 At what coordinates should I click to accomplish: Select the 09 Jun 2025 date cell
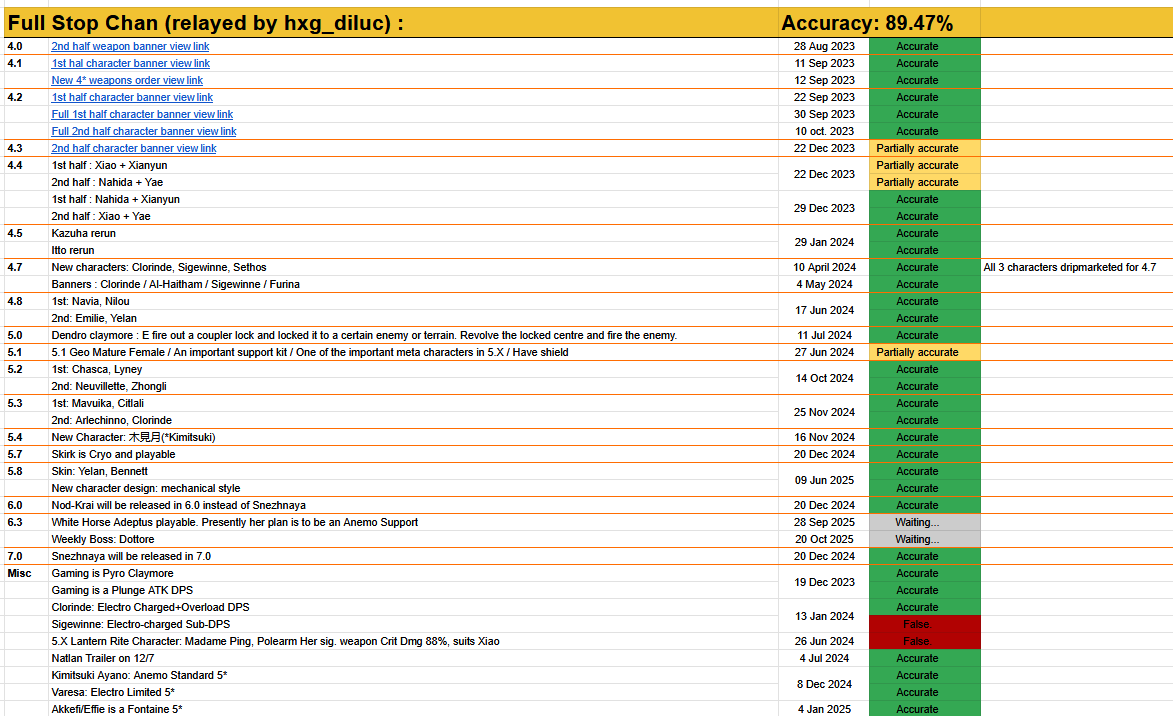[824, 480]
